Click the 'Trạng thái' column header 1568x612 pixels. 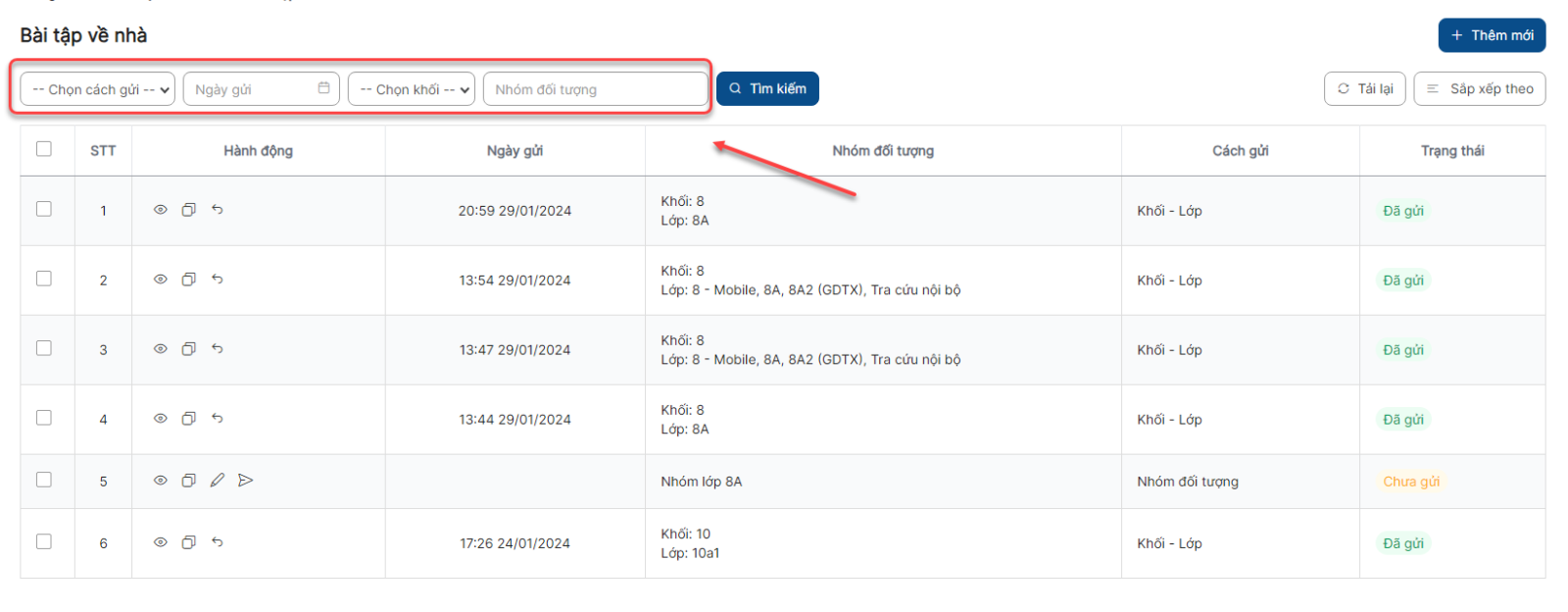coord(1451,151)
